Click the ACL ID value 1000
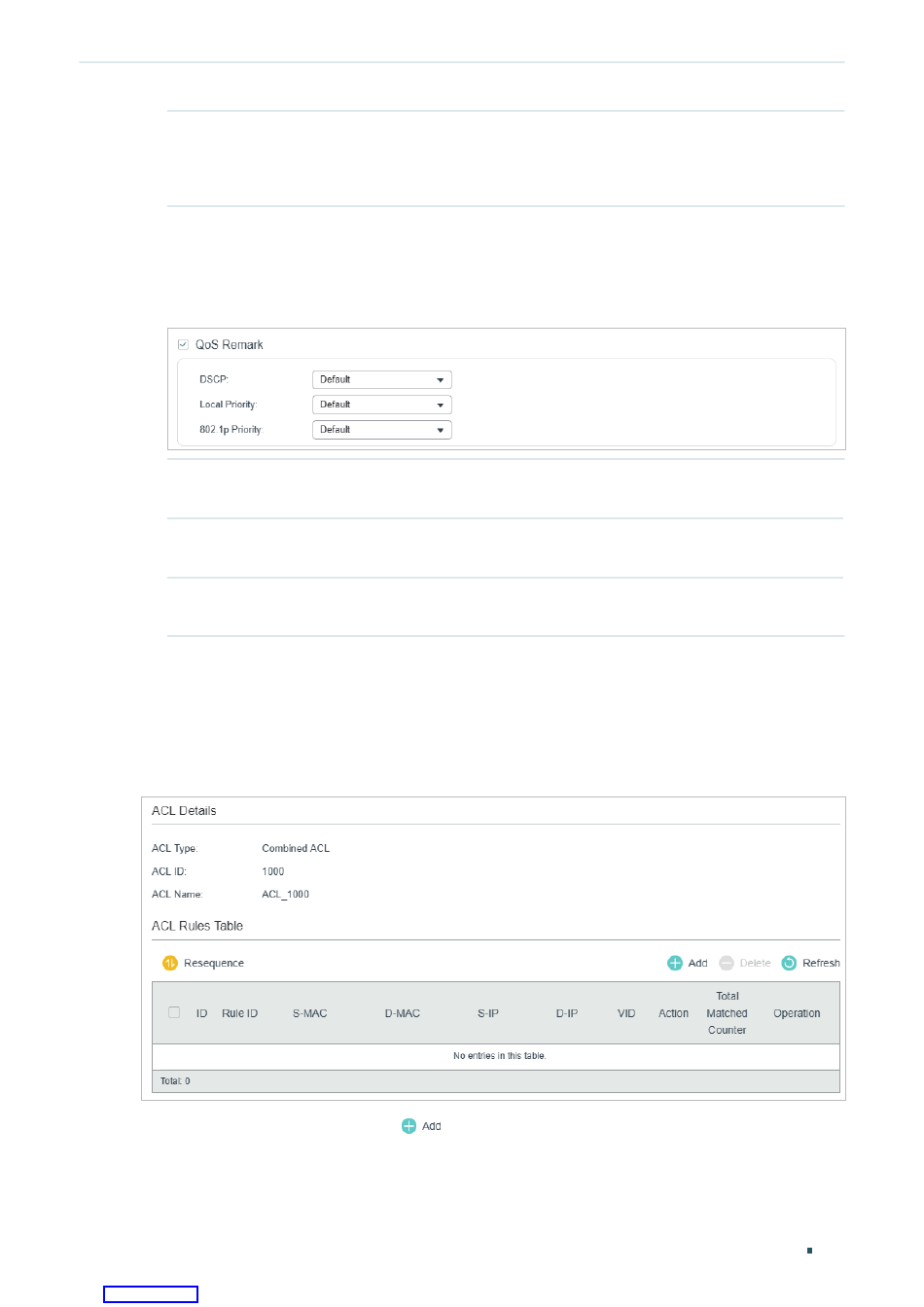The width and height of the screenshot is (924, 1307). click(x=273, y=871)
